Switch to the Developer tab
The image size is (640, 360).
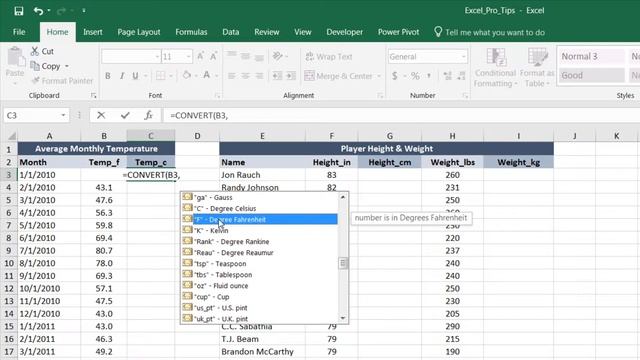coord(344,32)
